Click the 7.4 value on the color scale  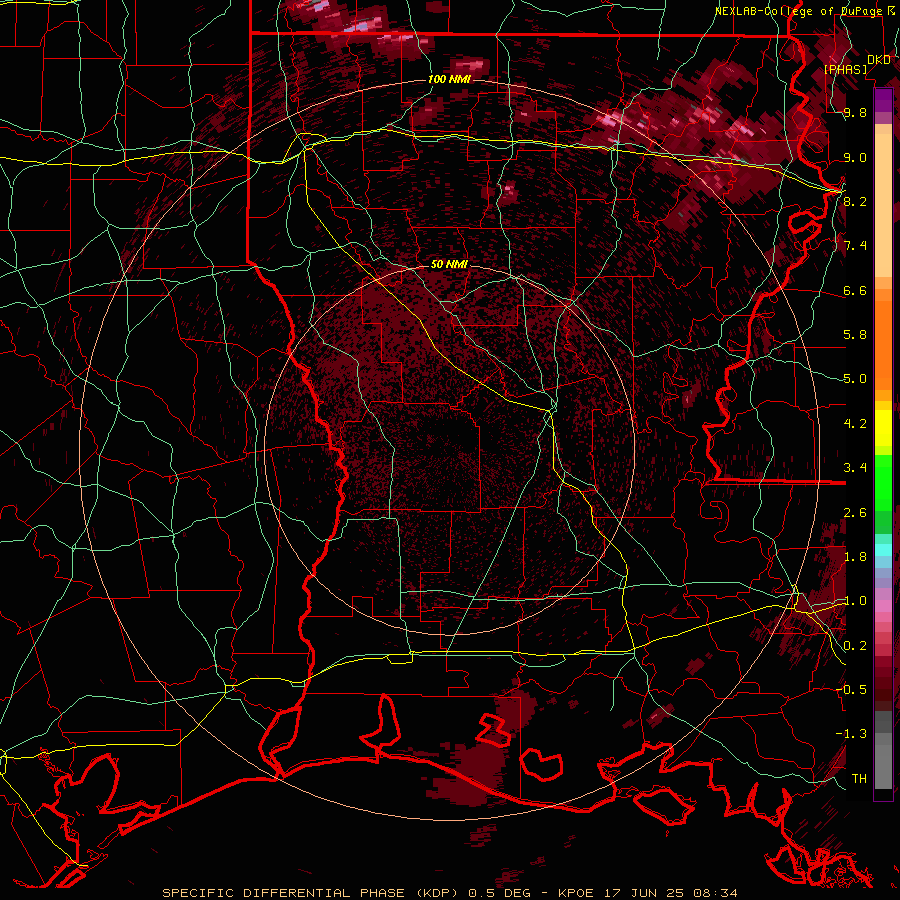[855, 246]
